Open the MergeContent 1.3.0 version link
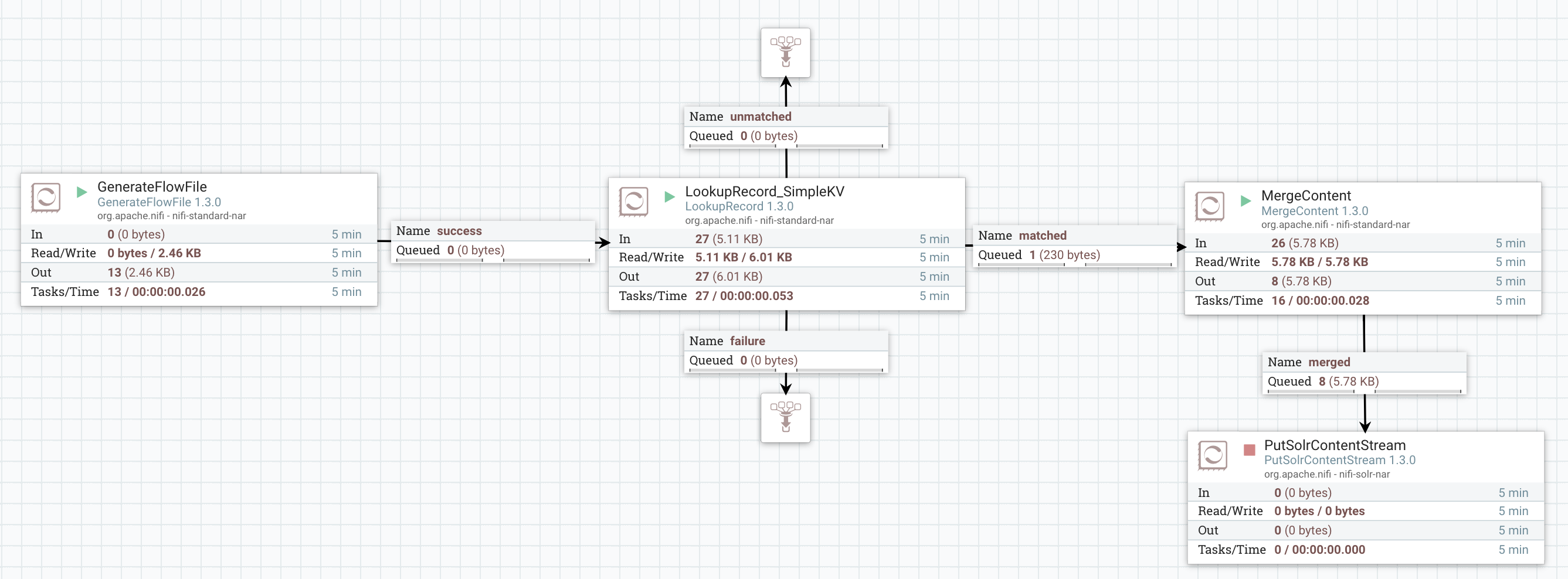 click(x=1315, y=211)
